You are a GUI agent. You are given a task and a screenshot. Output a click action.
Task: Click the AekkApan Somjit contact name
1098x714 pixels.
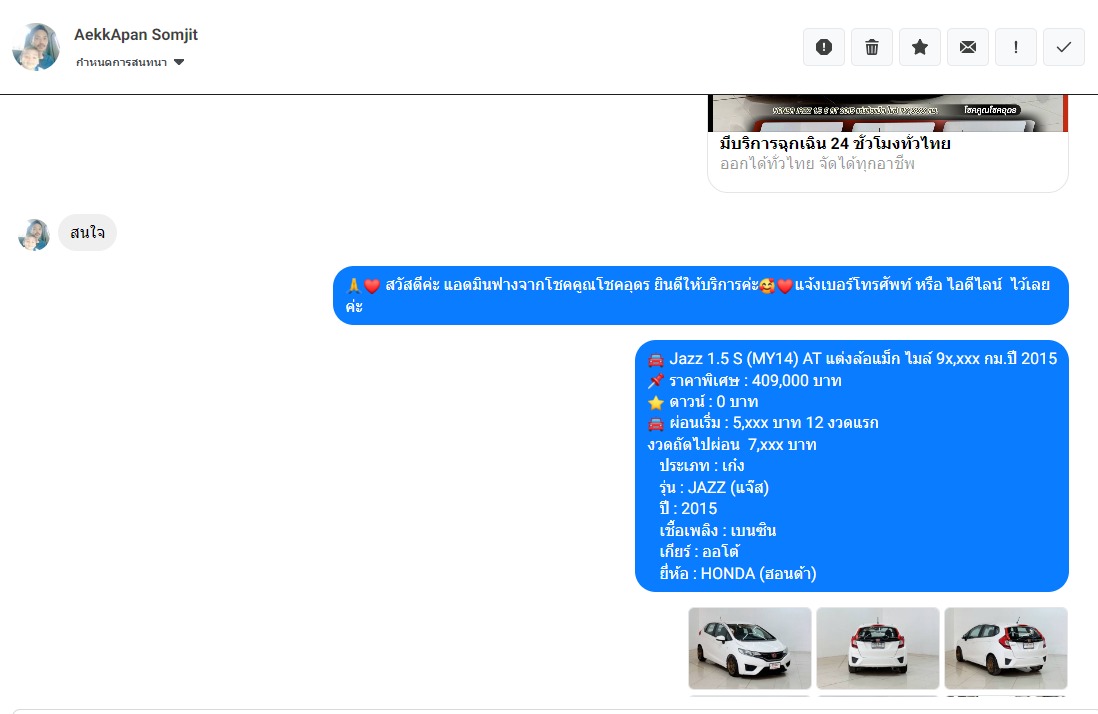click(136, 34)
